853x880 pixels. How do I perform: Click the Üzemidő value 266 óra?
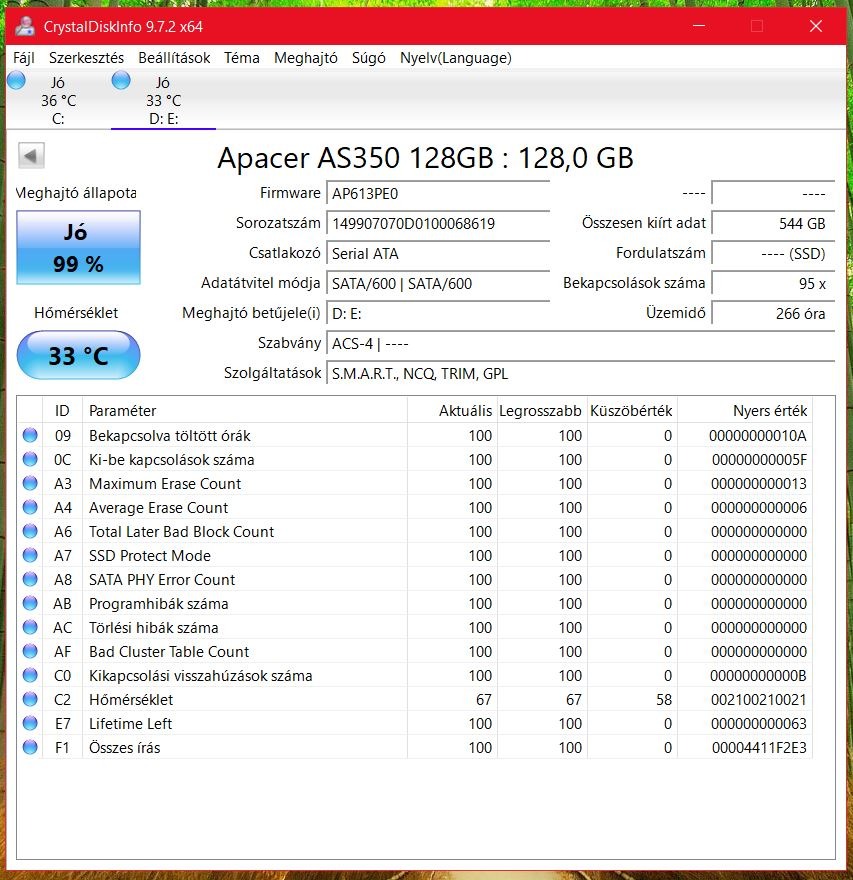click(x=773, y=314)
